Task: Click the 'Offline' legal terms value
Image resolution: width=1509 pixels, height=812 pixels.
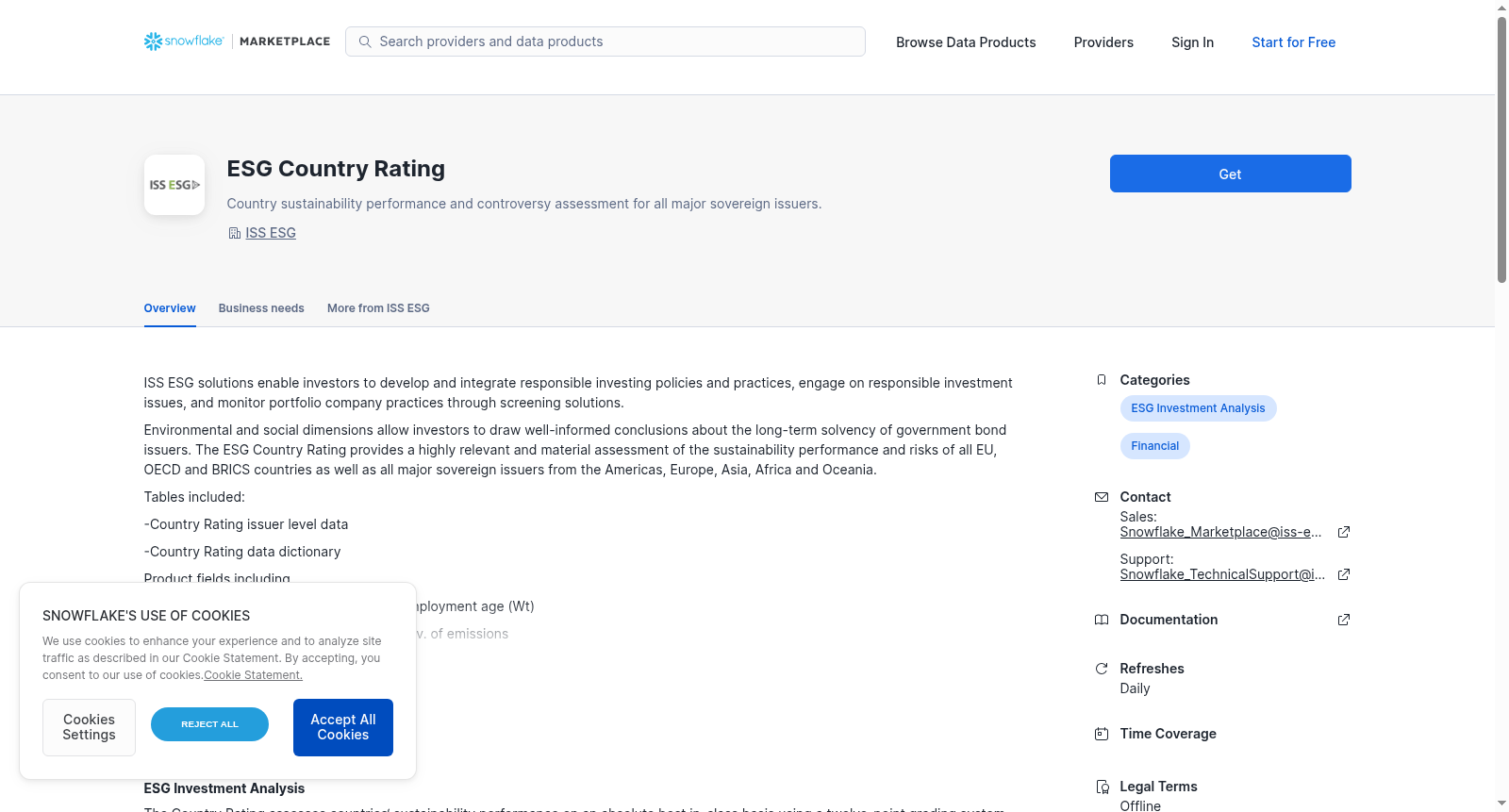Action: coord(1140,805)
